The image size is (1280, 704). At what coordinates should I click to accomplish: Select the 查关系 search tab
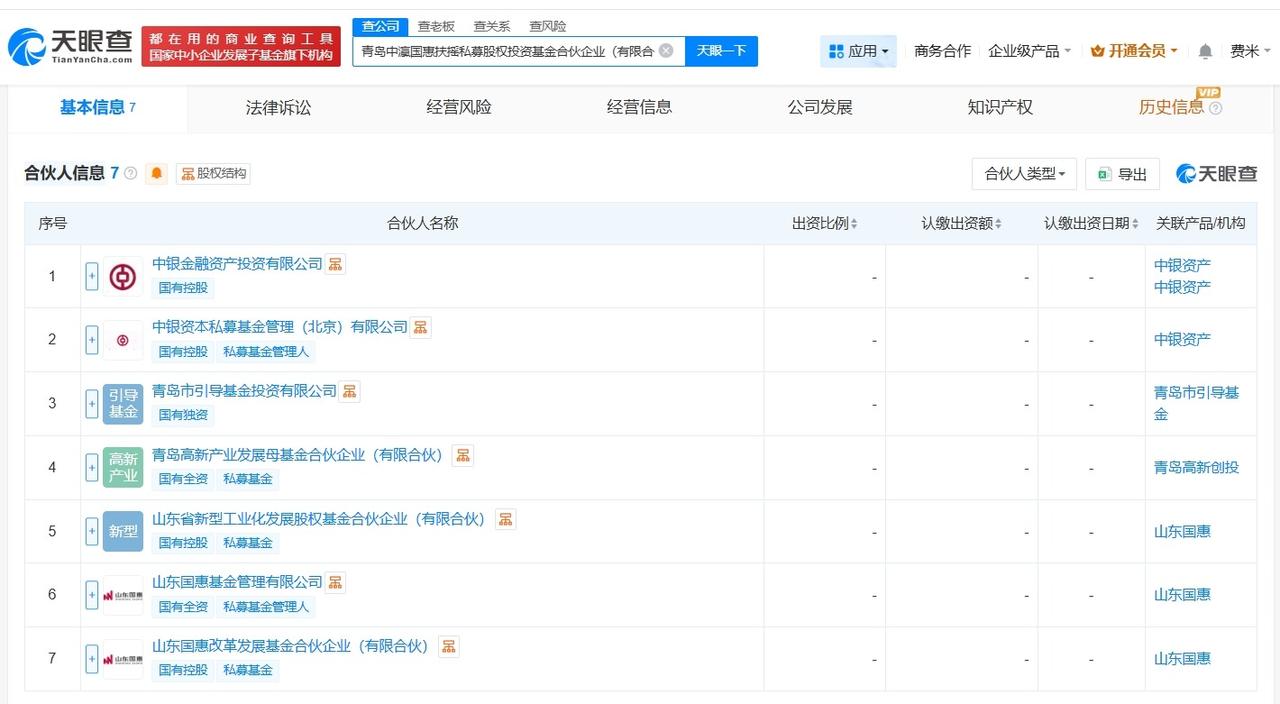[492, 26]
